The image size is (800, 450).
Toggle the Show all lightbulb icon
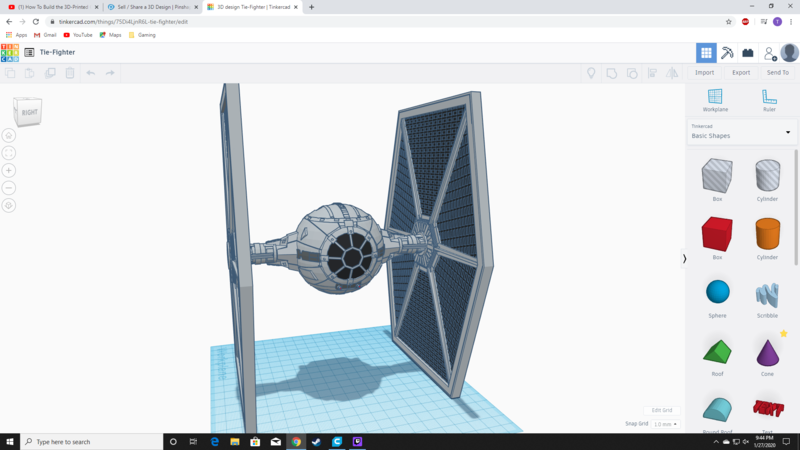click(x=591, y=73)
